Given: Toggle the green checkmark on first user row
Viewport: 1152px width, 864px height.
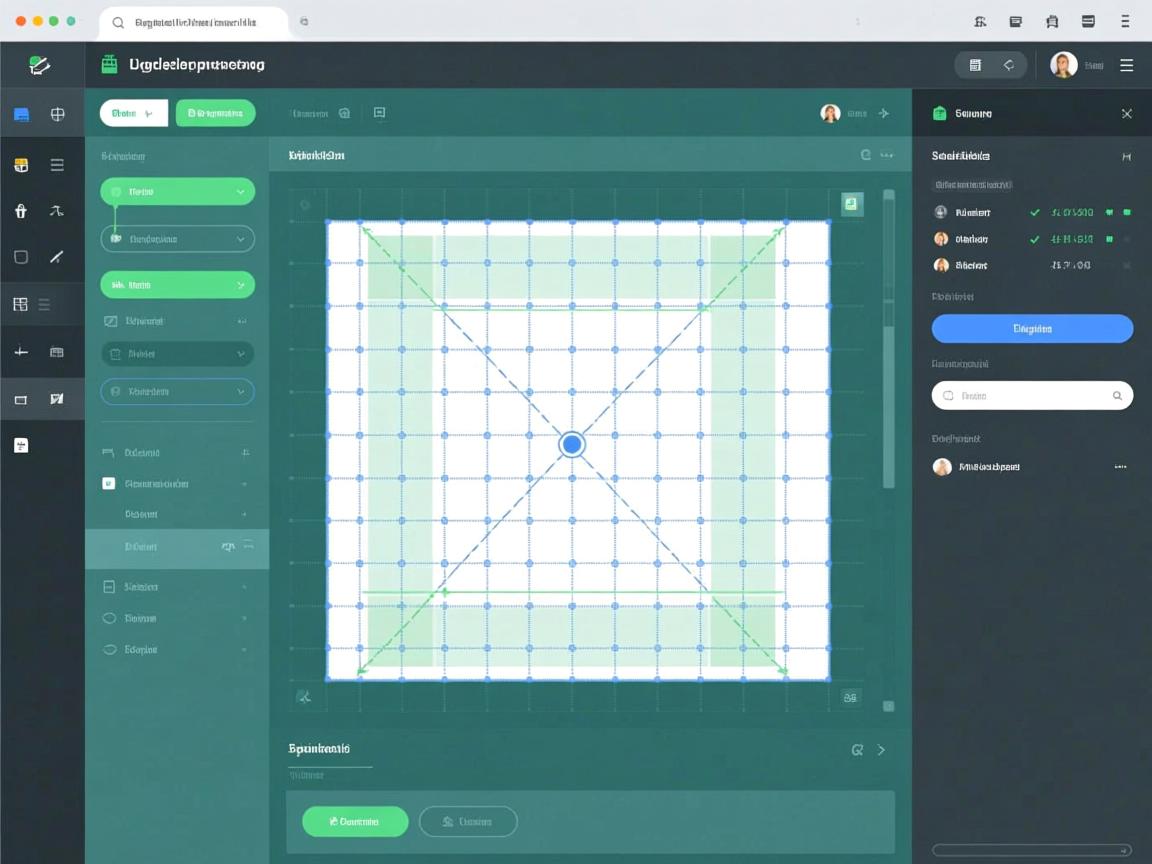Looking at the screenshot, I should tap(1035, 213).
